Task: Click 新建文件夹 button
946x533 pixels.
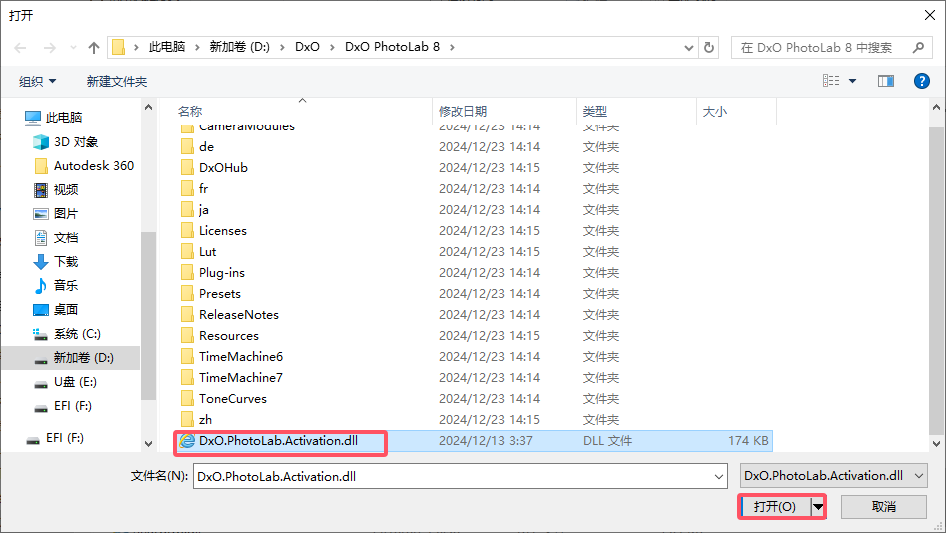Action: [116, 81]
